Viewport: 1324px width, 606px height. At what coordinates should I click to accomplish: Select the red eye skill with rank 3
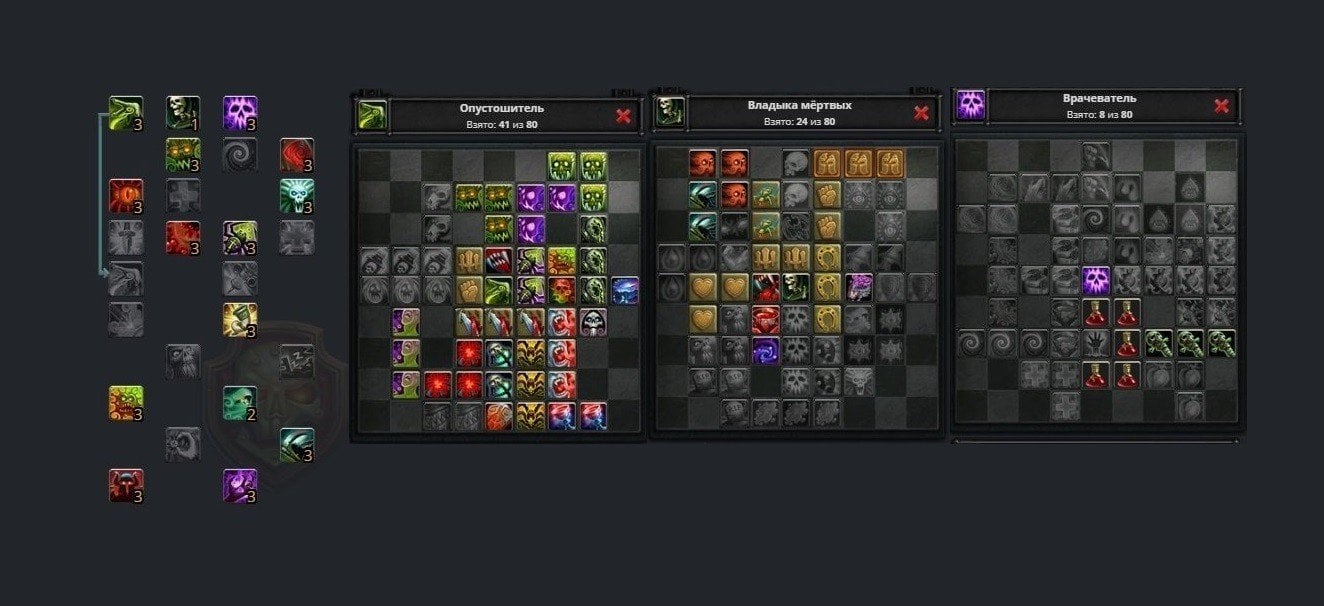pyautogui.click(x=126, y=196)
